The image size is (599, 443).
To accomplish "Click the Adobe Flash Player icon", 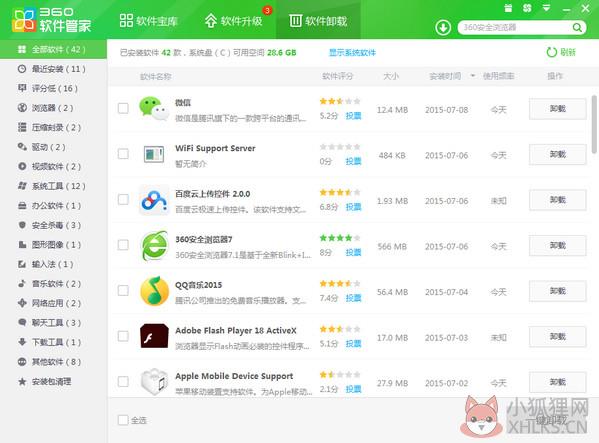I will point(154,336).
